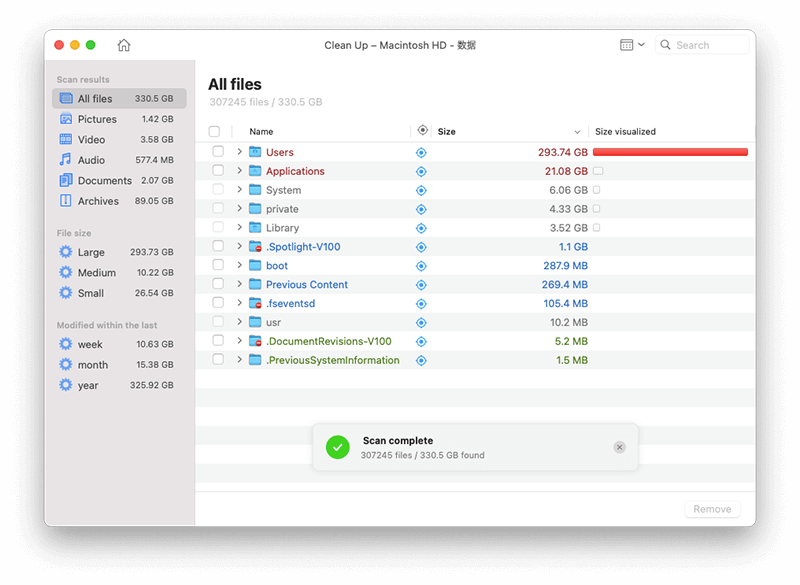This screenshot has height=585, width=800.
Task: Click the target icon in Previous Content row
Action: 421,285
